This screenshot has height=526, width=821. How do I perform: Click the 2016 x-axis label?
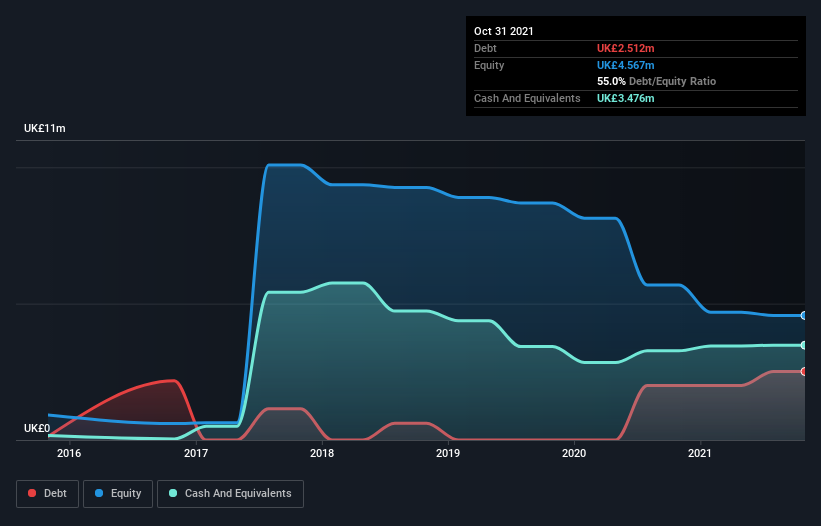(69, 453)
